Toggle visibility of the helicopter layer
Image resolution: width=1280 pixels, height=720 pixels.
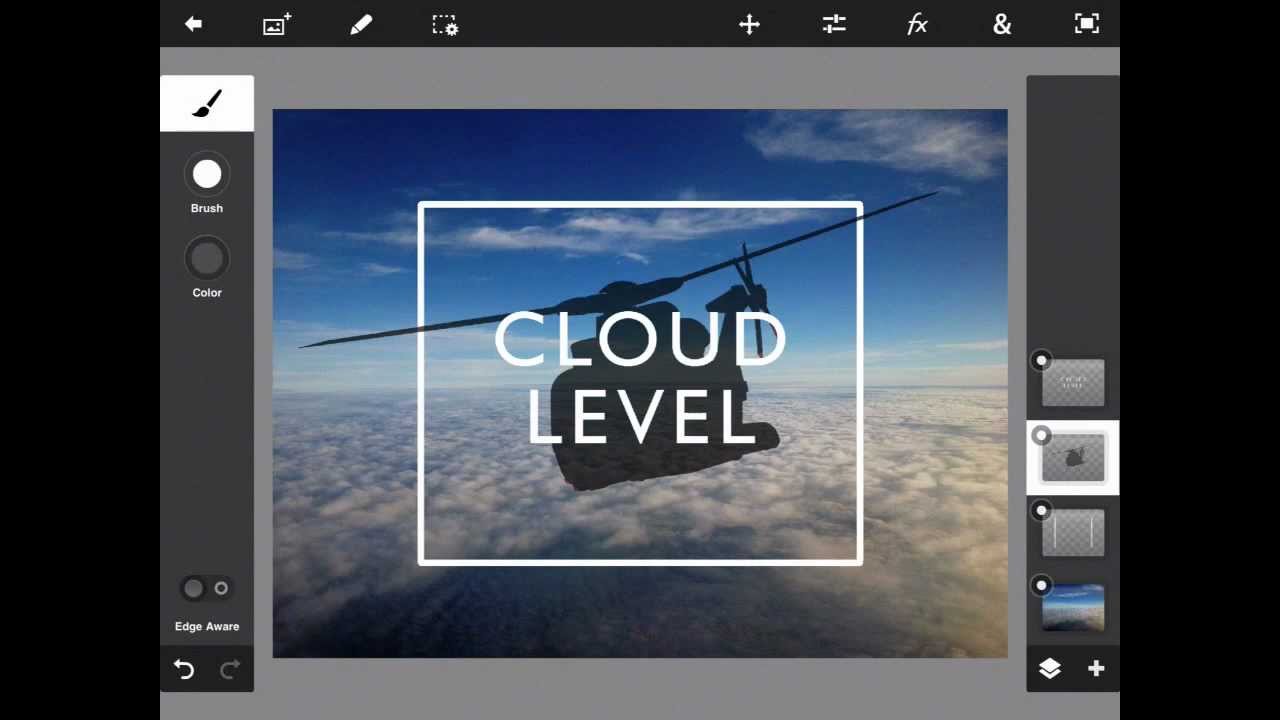point(1041,436)
